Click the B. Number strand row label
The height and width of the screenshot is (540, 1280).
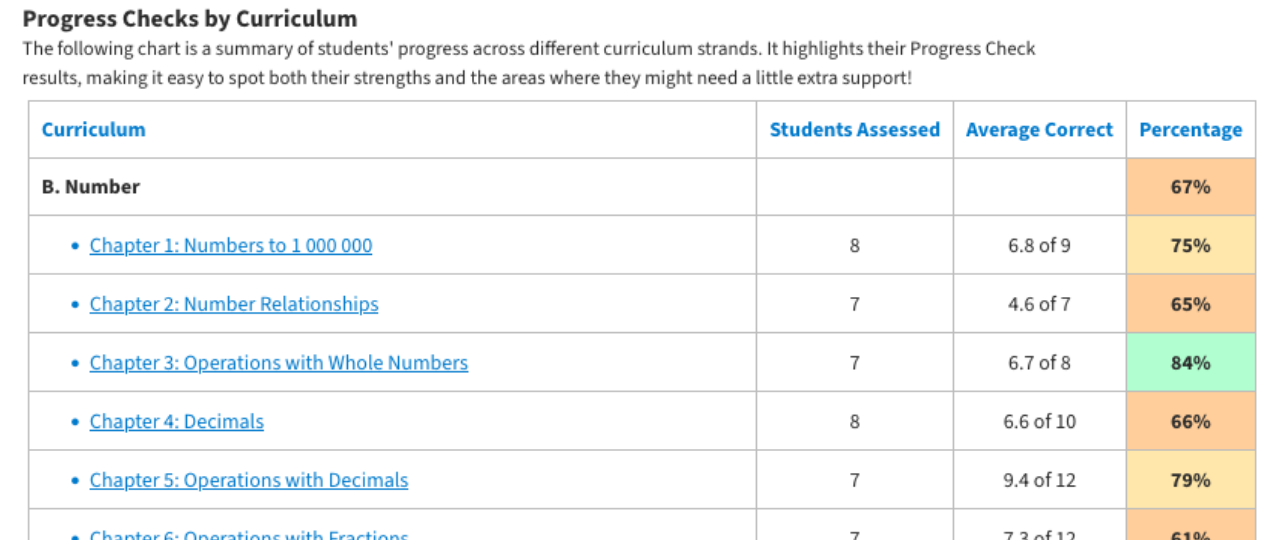coord(91,187)
